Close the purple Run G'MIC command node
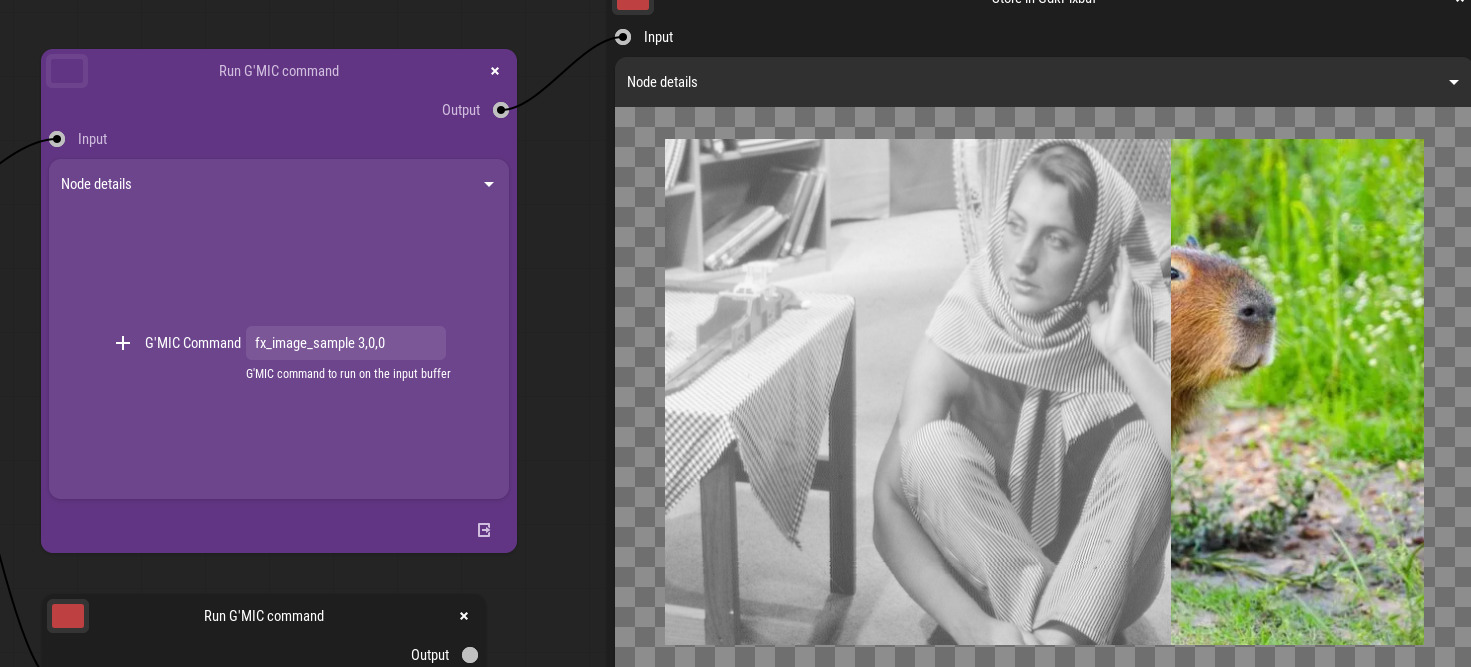Image resolution: width=1471 pixels, height=667 pixels. 495,71
